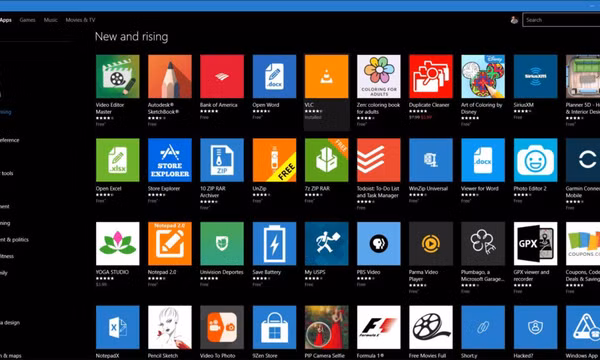Click the Formula 1 app icon
Image resolution: width=600 pixels, height=360 pixels.
(x=378, y=327)
